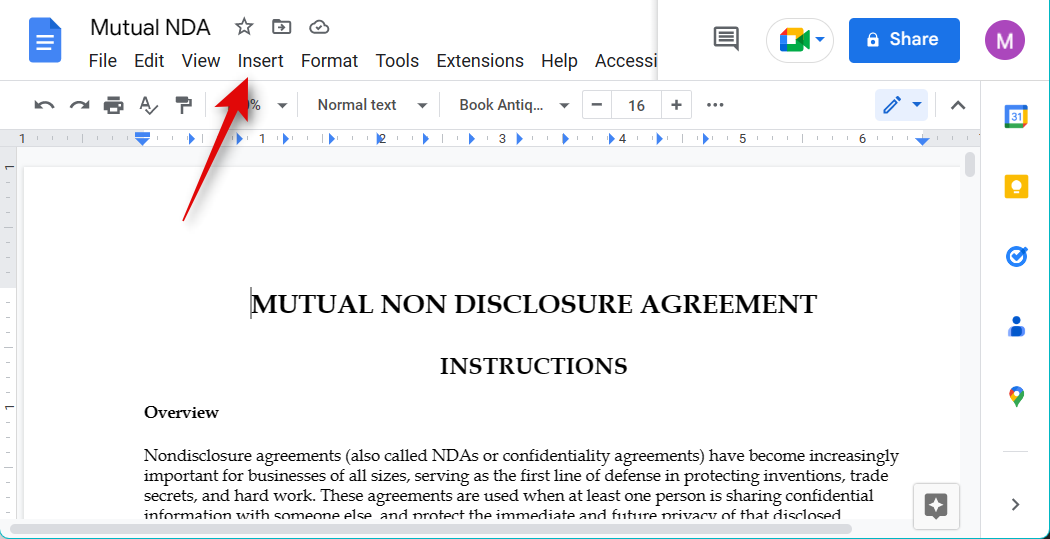Open the Normal text style dropdown
This screenshot has width=1050, height=539.
pos(372,105)
